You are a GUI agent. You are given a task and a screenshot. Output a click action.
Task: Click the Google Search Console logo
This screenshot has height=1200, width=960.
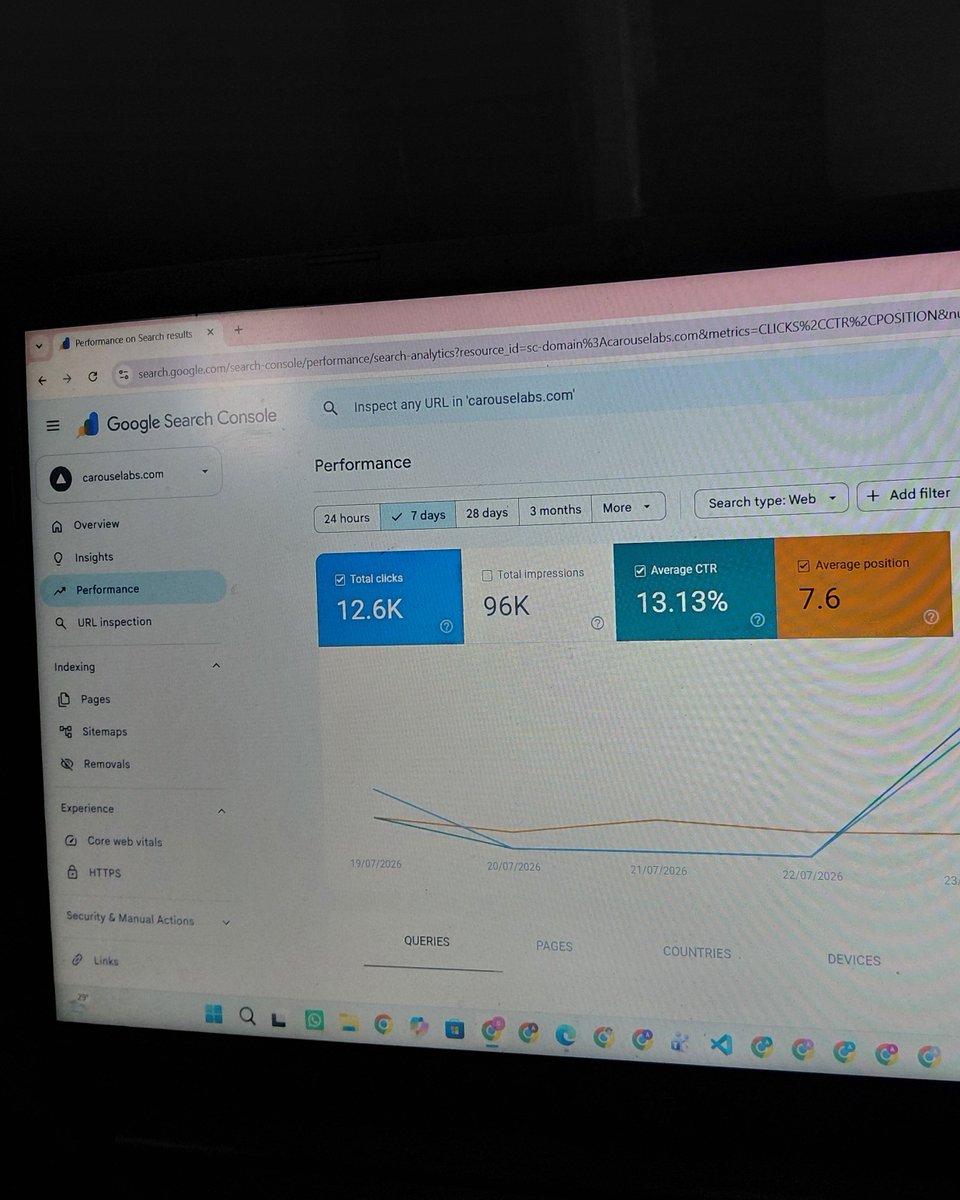177,421
